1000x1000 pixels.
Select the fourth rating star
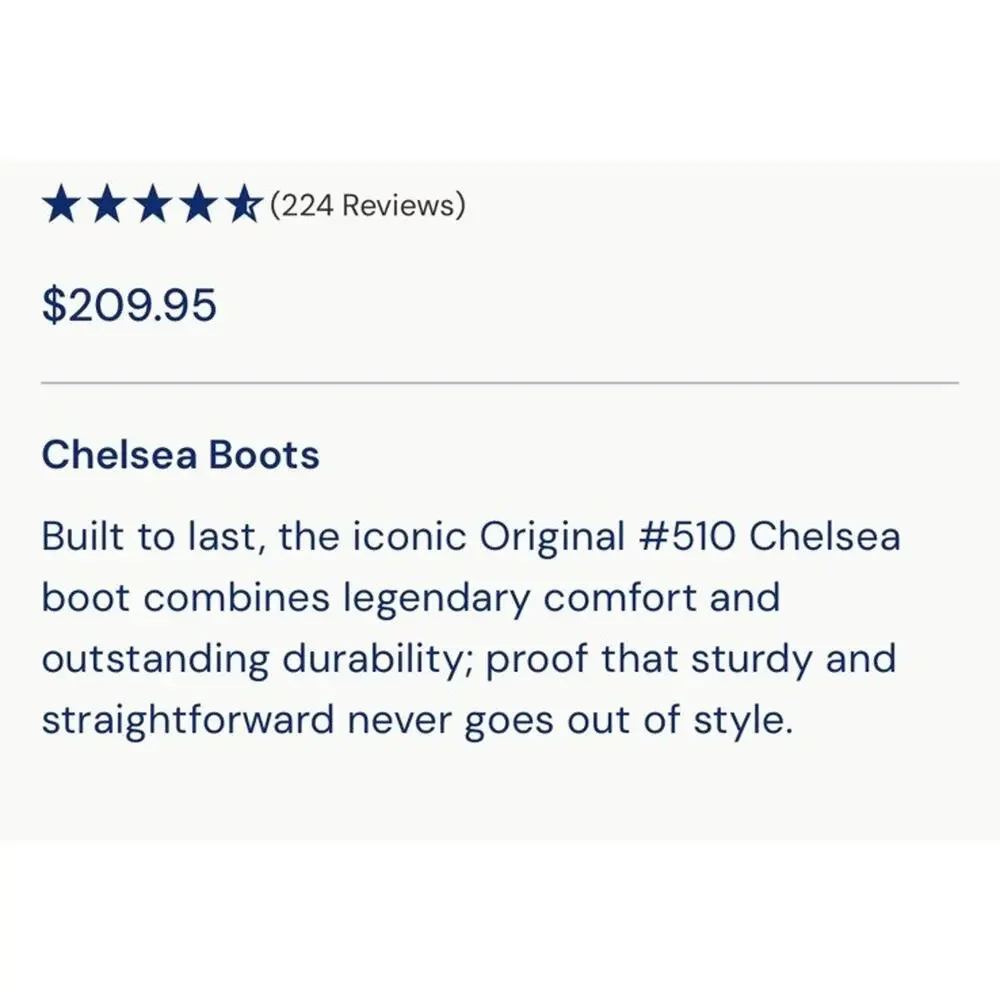198,203
